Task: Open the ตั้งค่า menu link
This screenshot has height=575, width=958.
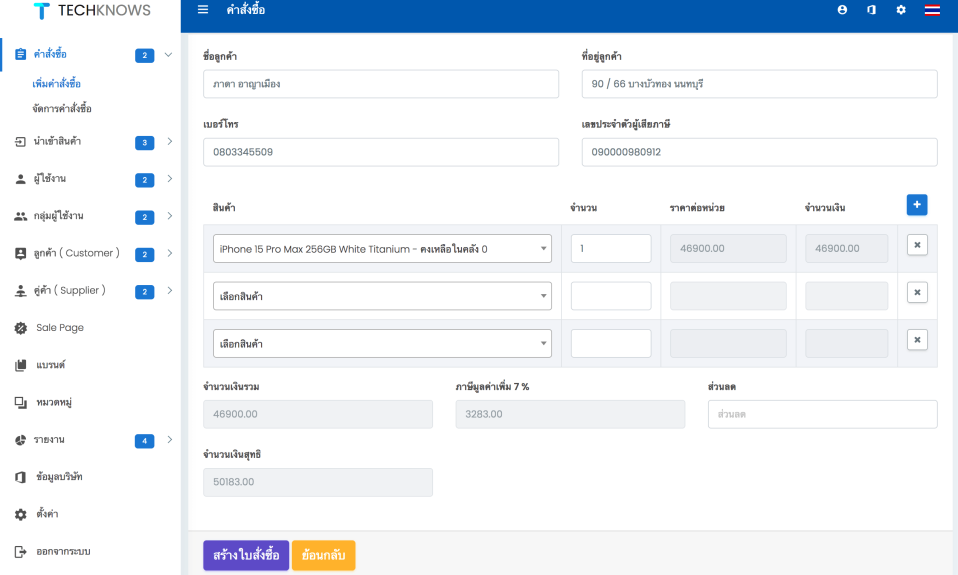Action: (47, 514)
